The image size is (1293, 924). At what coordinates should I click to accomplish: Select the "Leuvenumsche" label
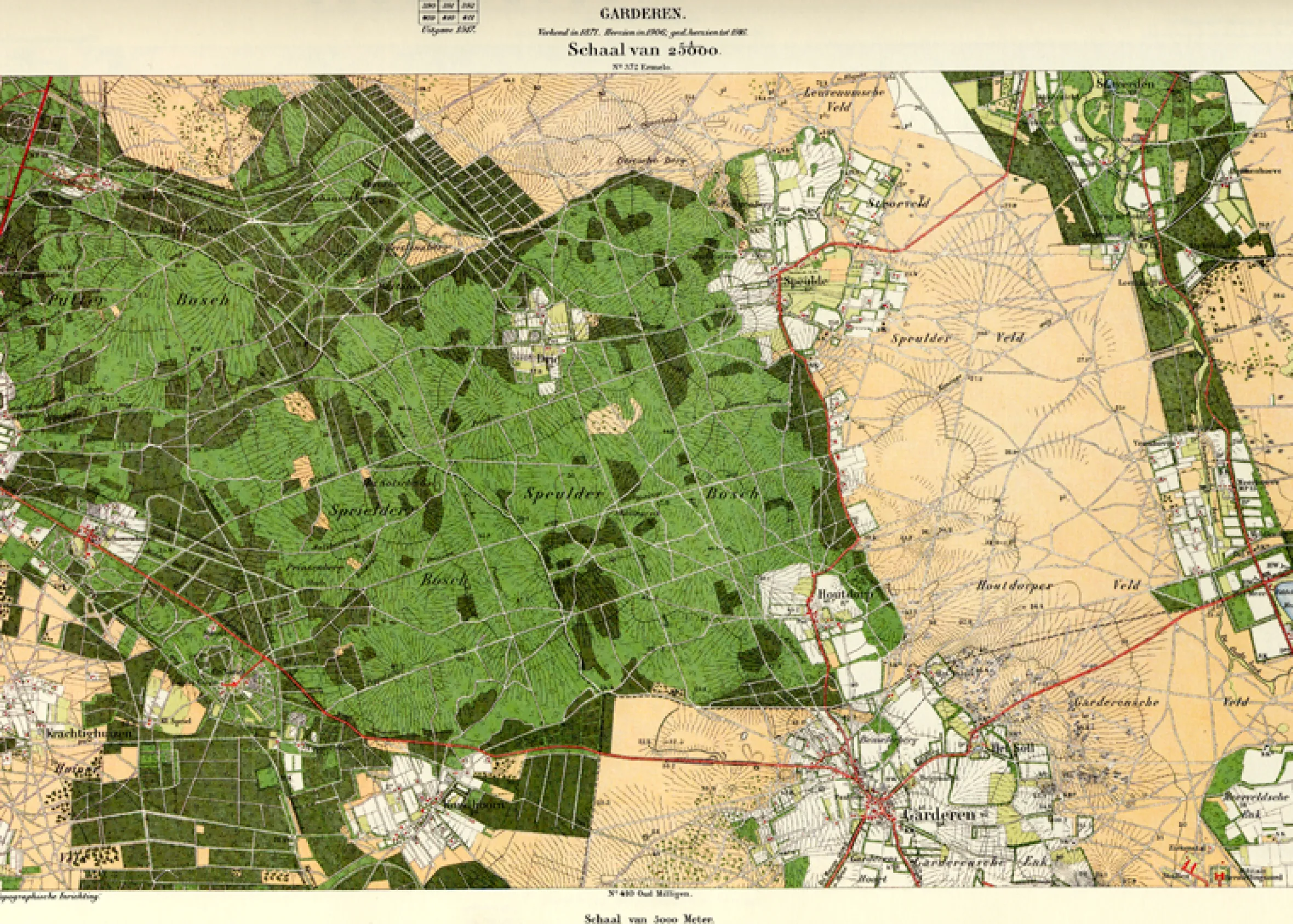[844, 92]
